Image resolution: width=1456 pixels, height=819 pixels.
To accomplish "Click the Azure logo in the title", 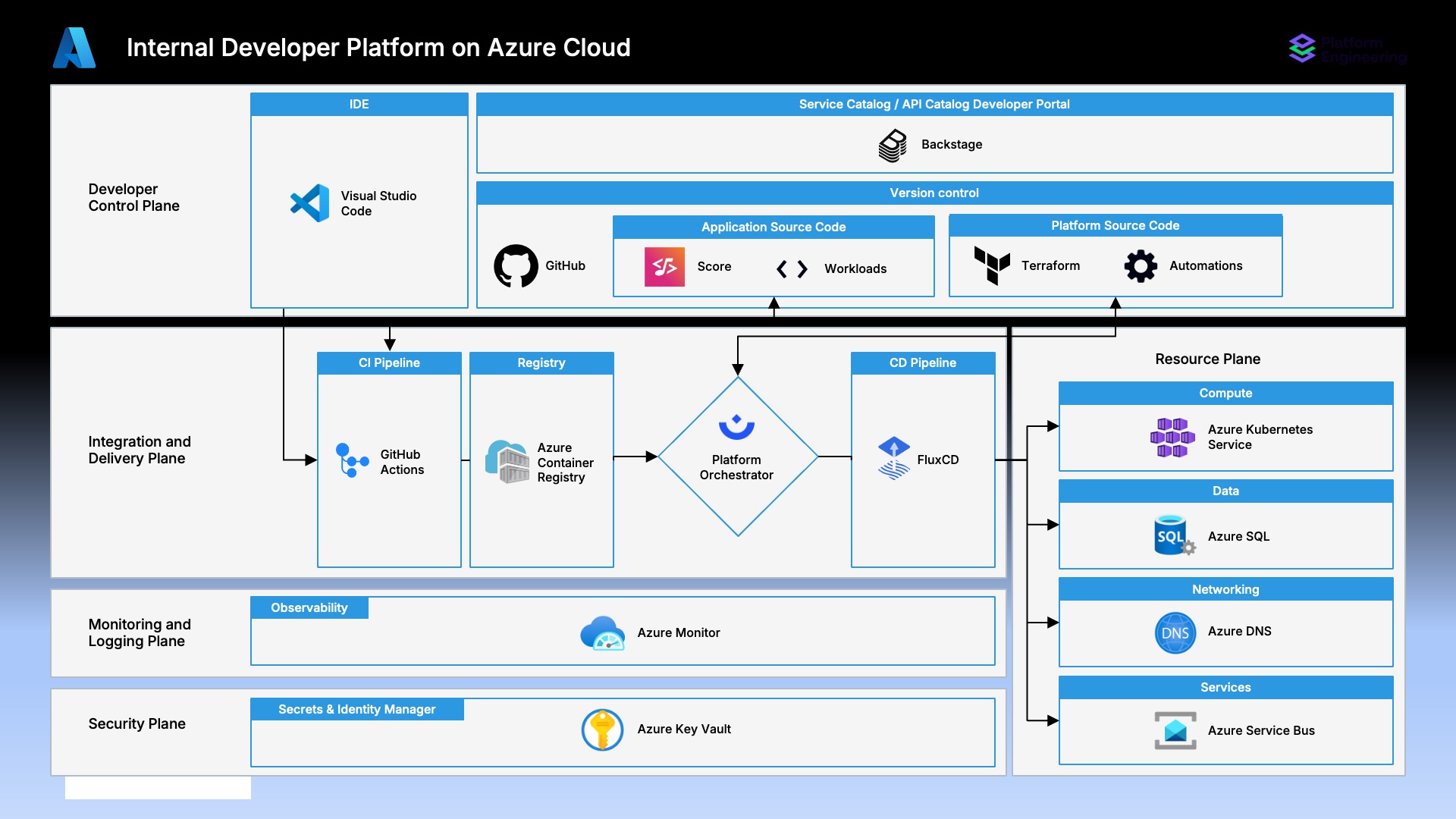I will [x=74, y=48].
